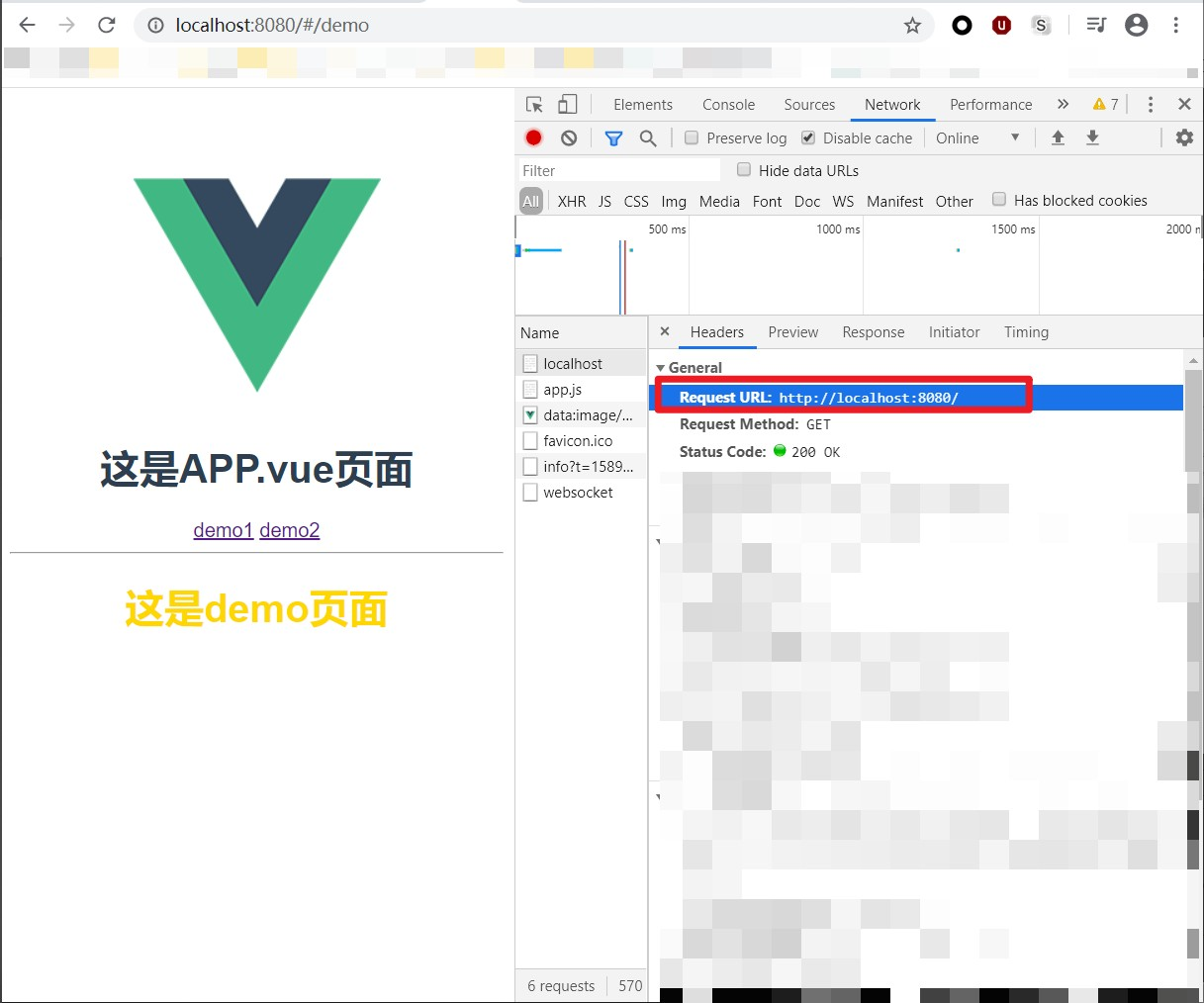Select the favicon.ico request row
The image size is (1204, 1003).
pos(582,441)
